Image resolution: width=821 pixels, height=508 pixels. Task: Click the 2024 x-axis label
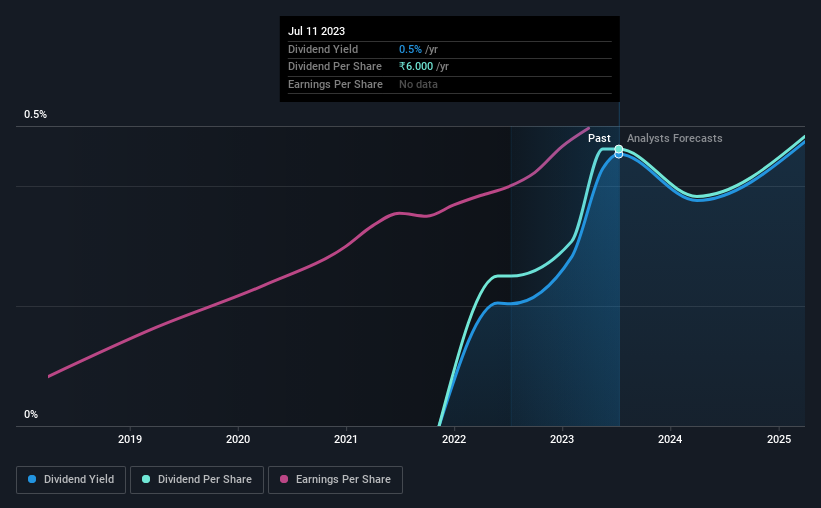point(670,439)
